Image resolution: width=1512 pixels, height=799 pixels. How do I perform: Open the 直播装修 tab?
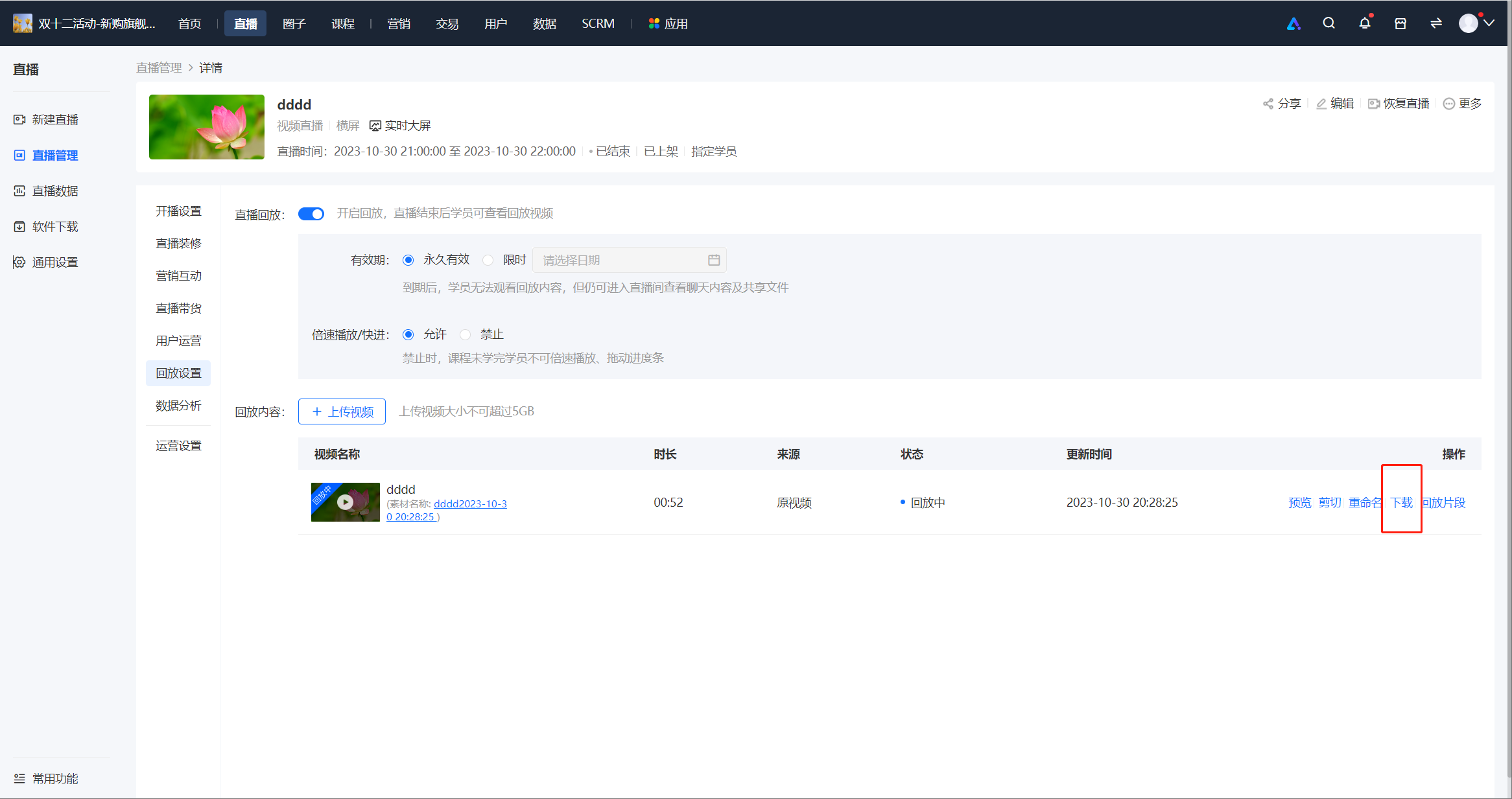[x=178, y=244]
